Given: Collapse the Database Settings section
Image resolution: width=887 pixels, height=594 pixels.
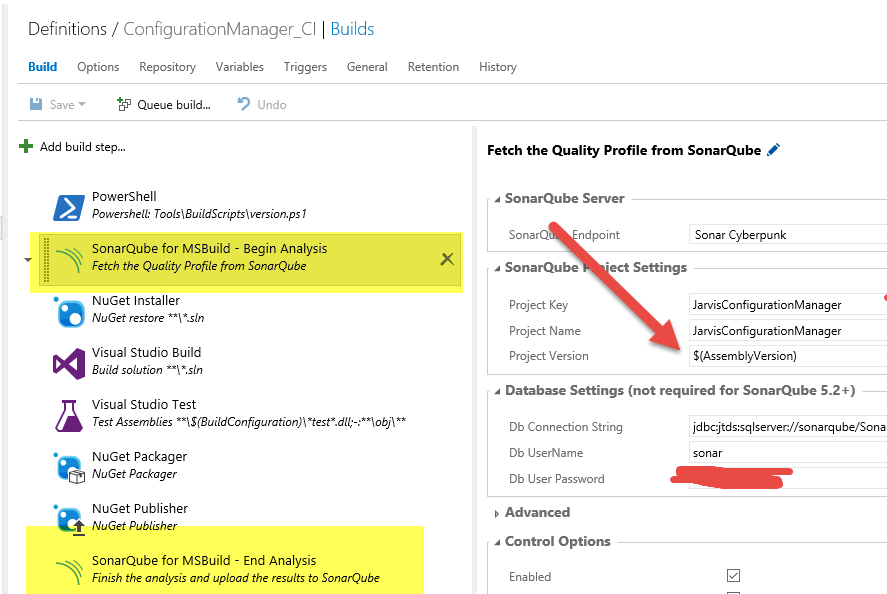Looking at the screenshot, I should point(497,391).
